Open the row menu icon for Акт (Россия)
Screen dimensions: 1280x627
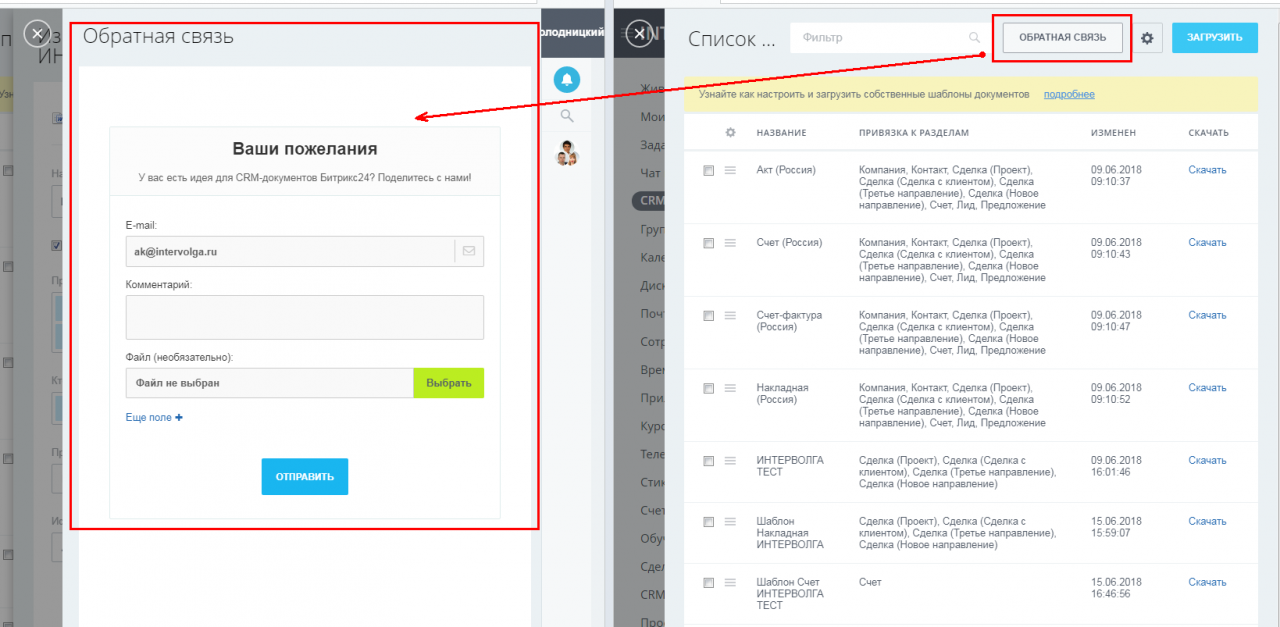coord(730,171)
